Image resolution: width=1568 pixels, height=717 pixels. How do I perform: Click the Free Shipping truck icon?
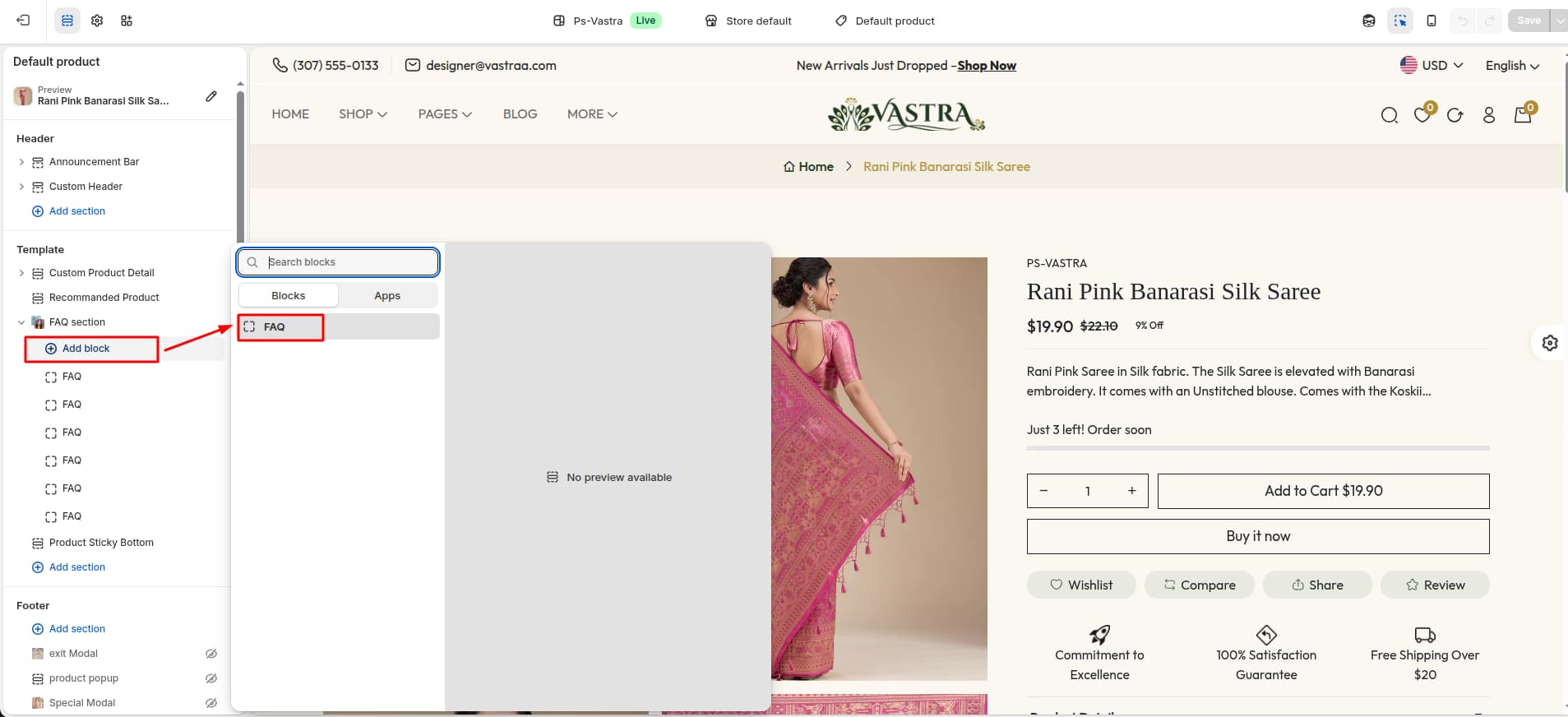1425,635
